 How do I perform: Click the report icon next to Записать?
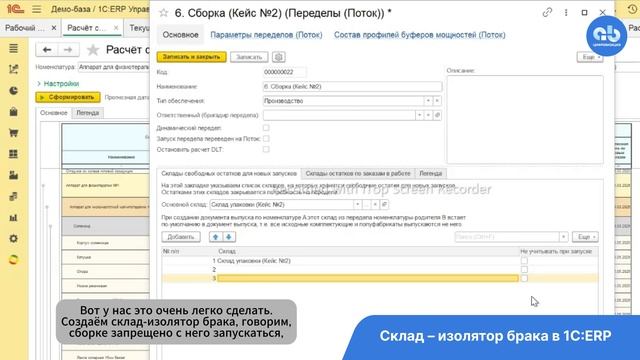[279, 57]
